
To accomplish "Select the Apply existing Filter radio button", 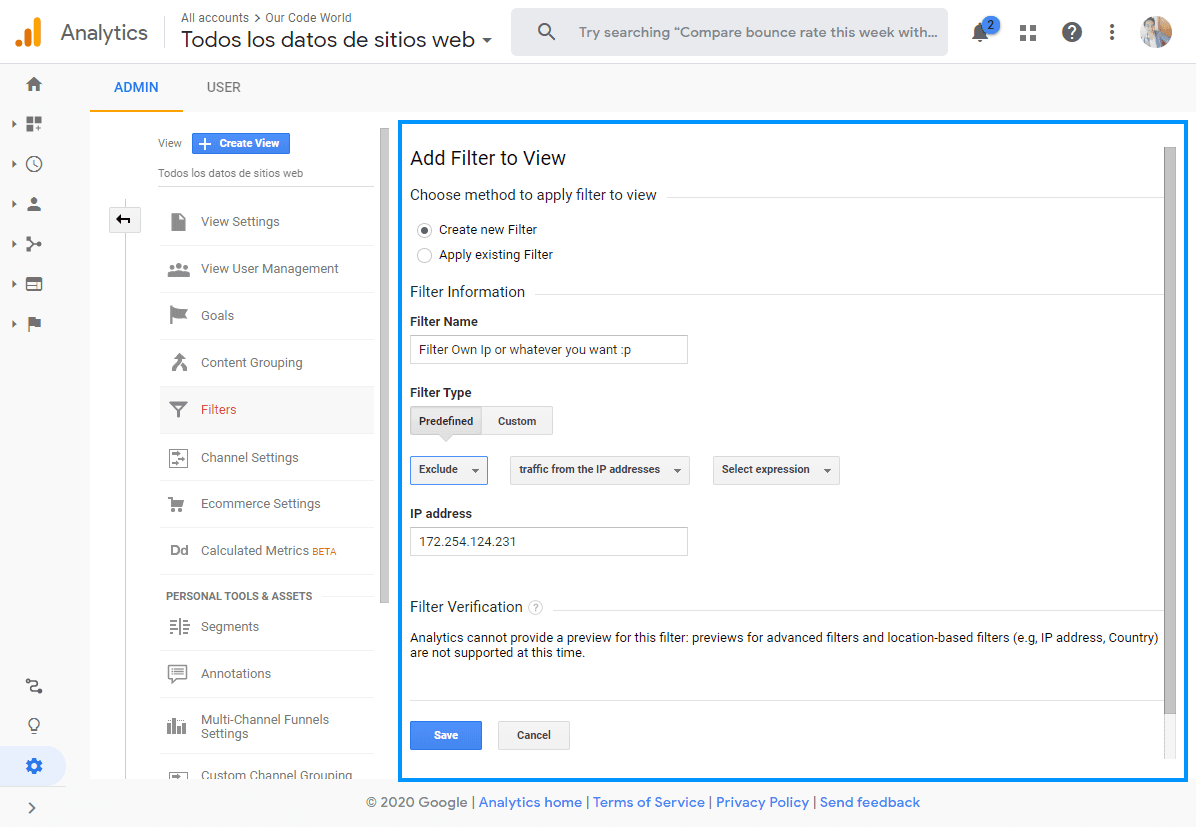I will (x=424, y=255).
